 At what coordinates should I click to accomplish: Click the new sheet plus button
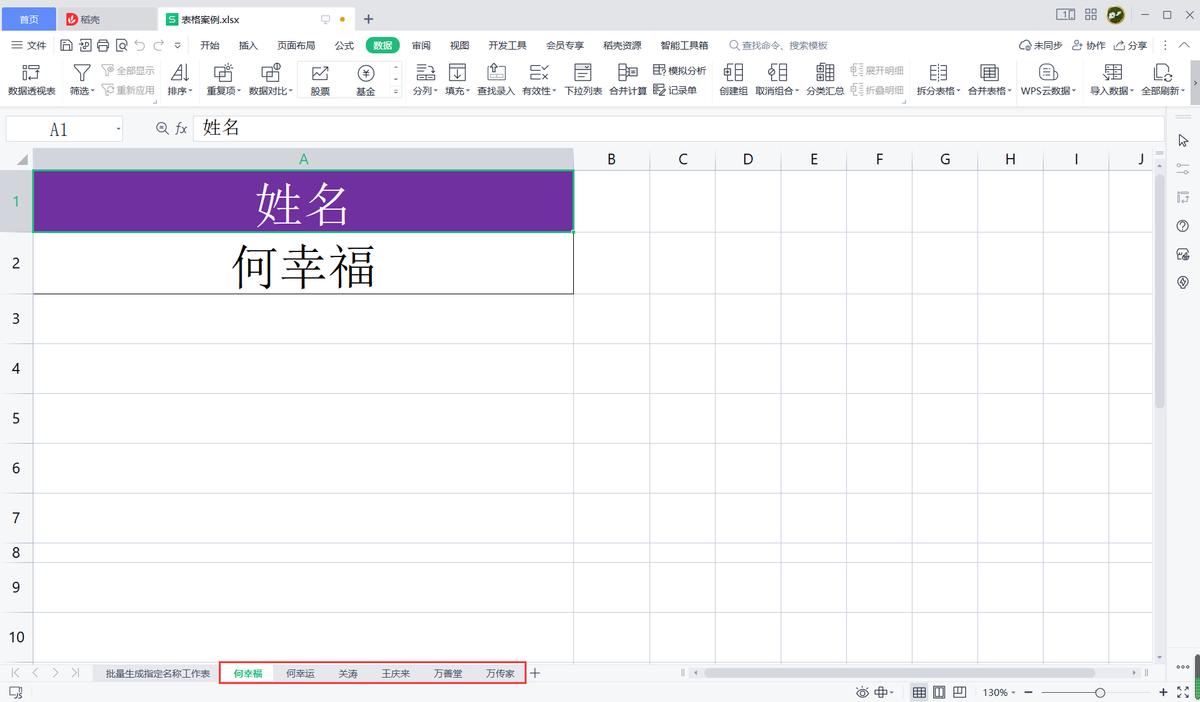click(x=535, y=673)
